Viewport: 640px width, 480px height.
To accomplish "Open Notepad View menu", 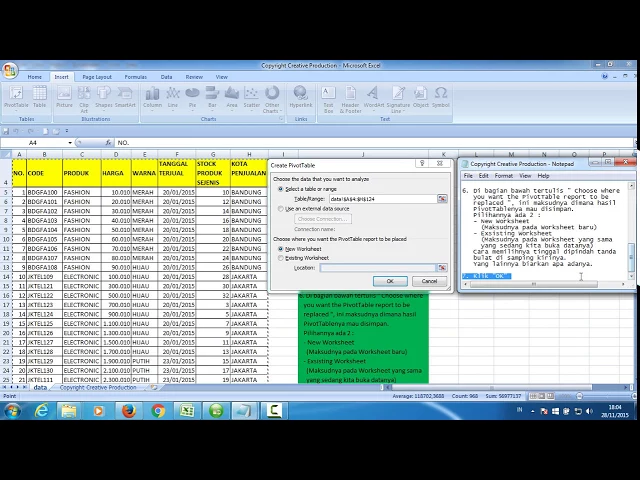I will coord(525,176).
